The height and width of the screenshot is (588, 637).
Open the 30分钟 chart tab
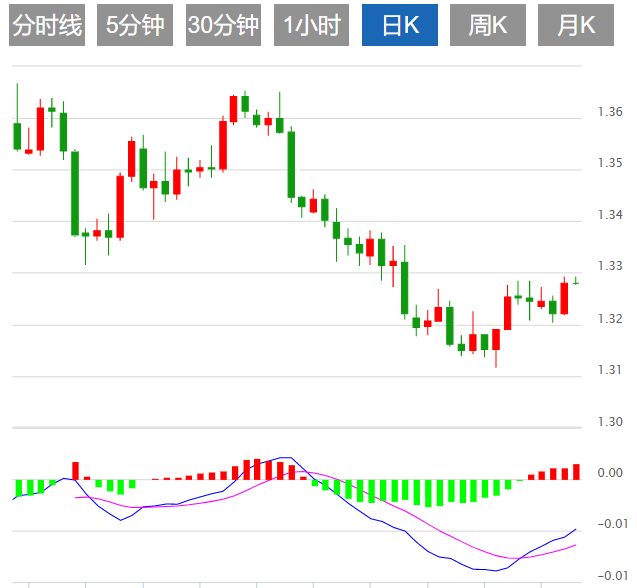tap(222, 26)
